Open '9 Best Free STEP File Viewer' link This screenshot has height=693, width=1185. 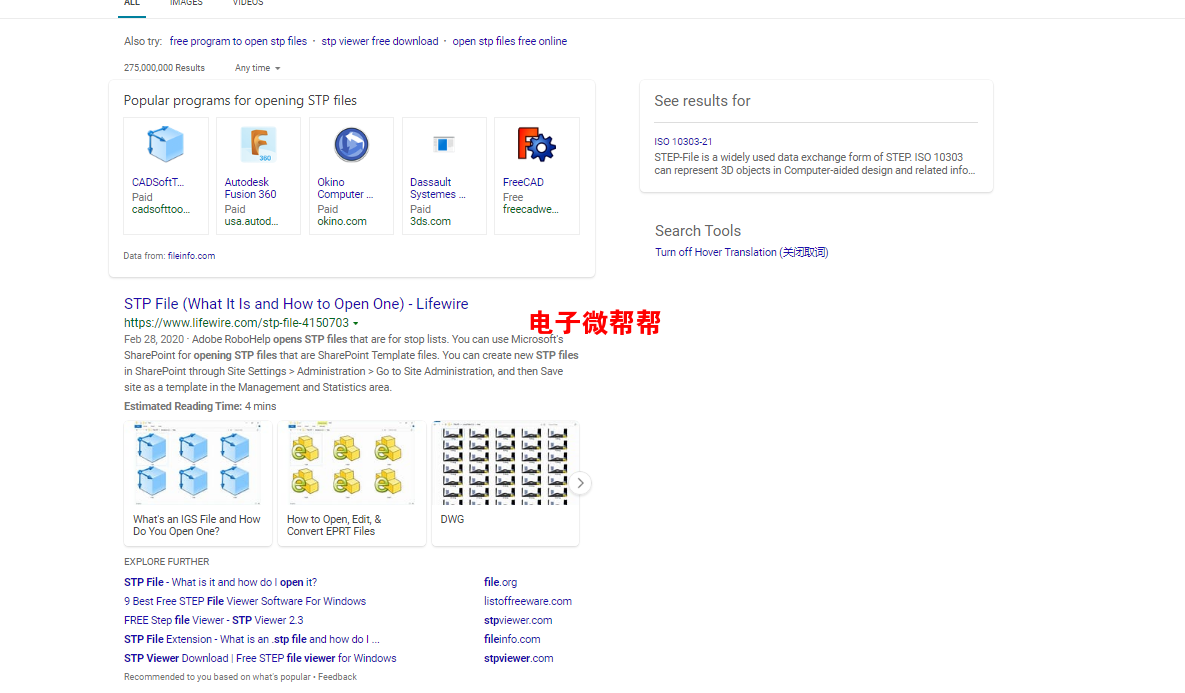(x=245, y=601)
